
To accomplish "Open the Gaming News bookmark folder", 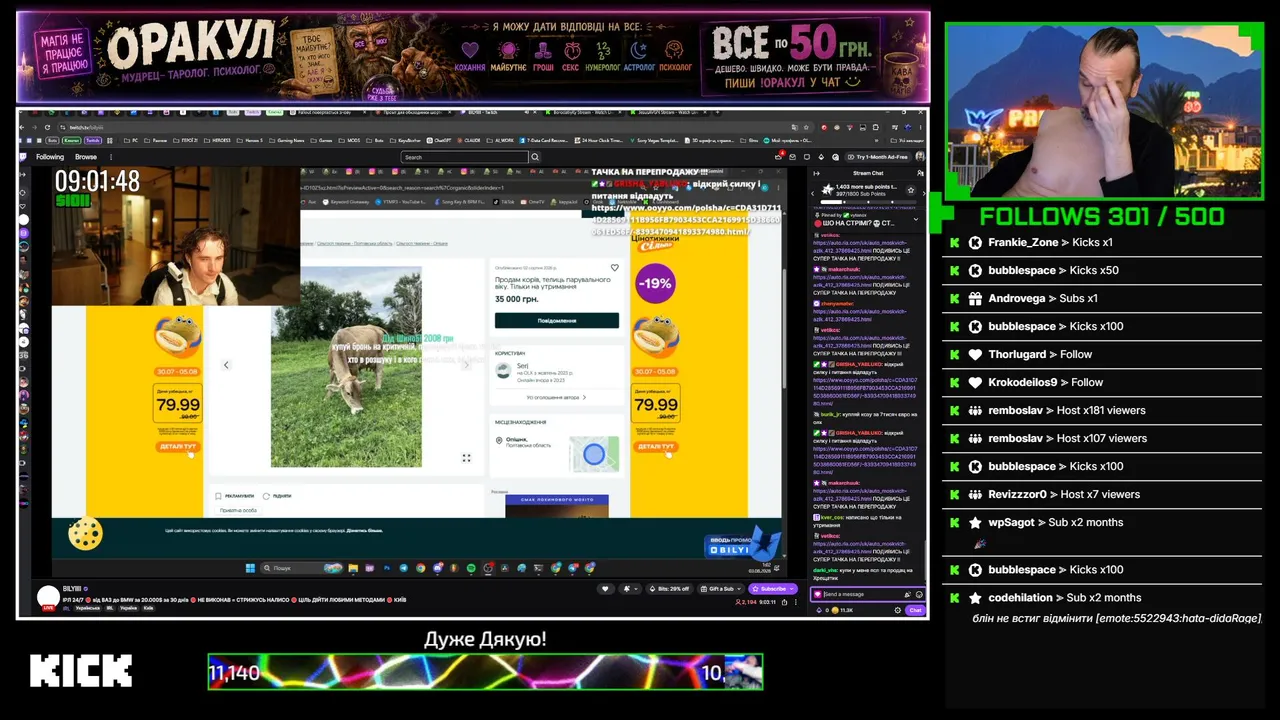I will click(x=288, y=141).
